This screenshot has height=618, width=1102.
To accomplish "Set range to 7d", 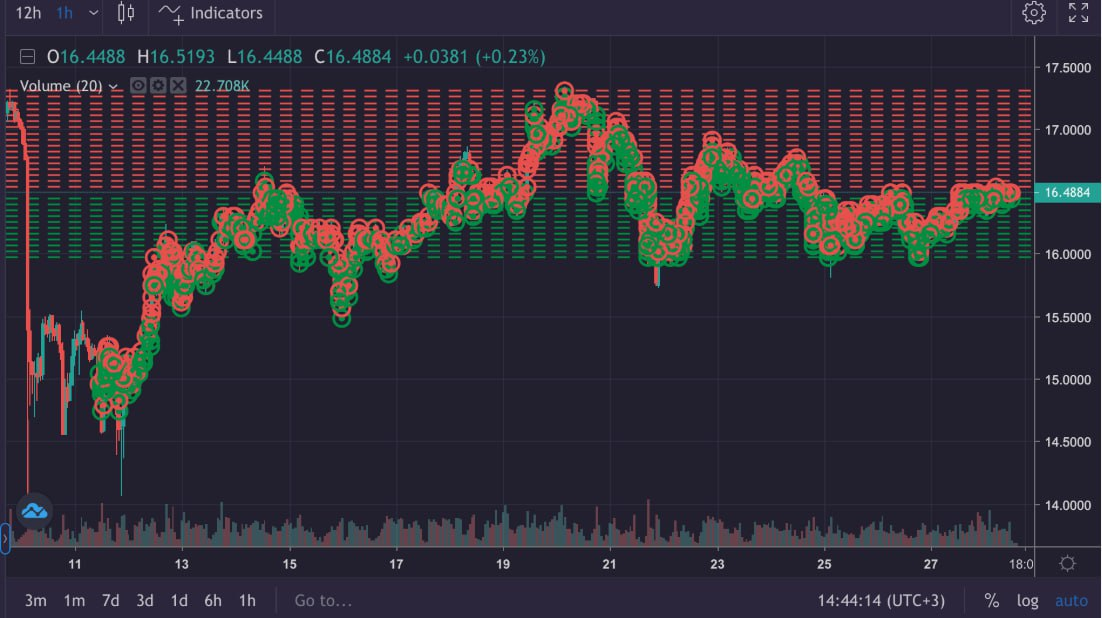I will pyautogui.click(x=110, y=600).
